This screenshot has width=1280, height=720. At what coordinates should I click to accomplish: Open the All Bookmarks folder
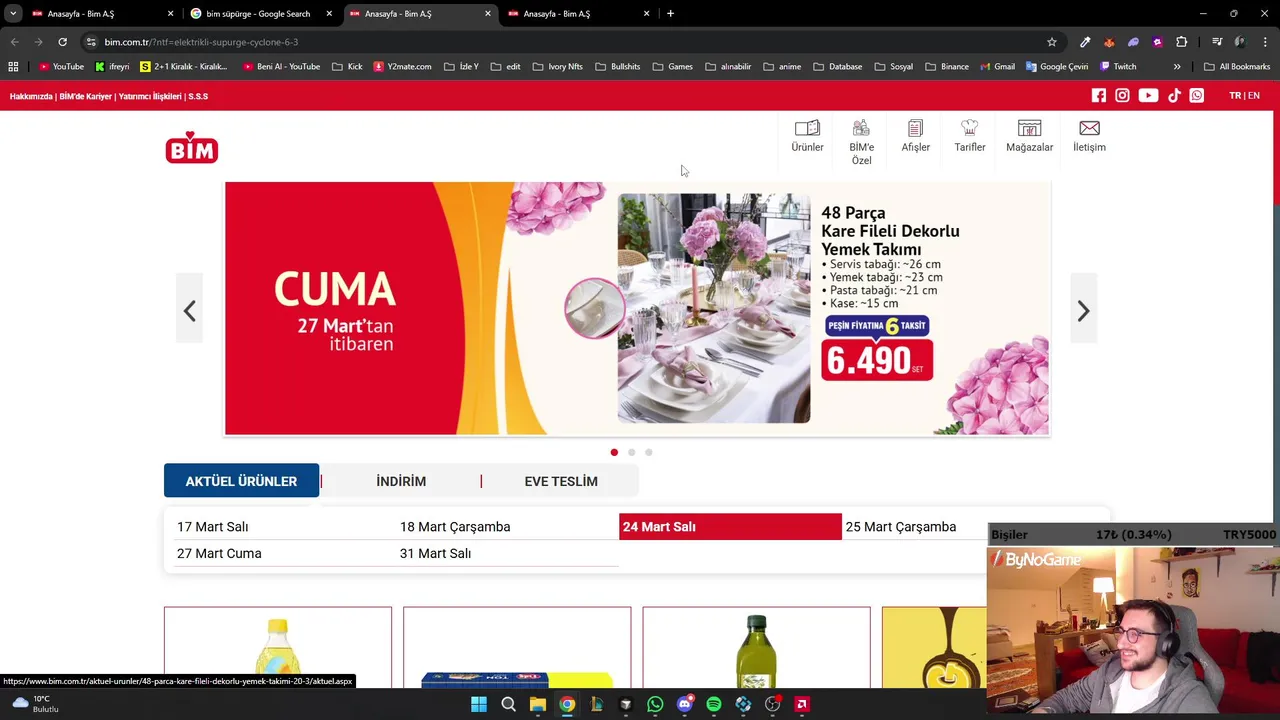(x=1237, y=66)
